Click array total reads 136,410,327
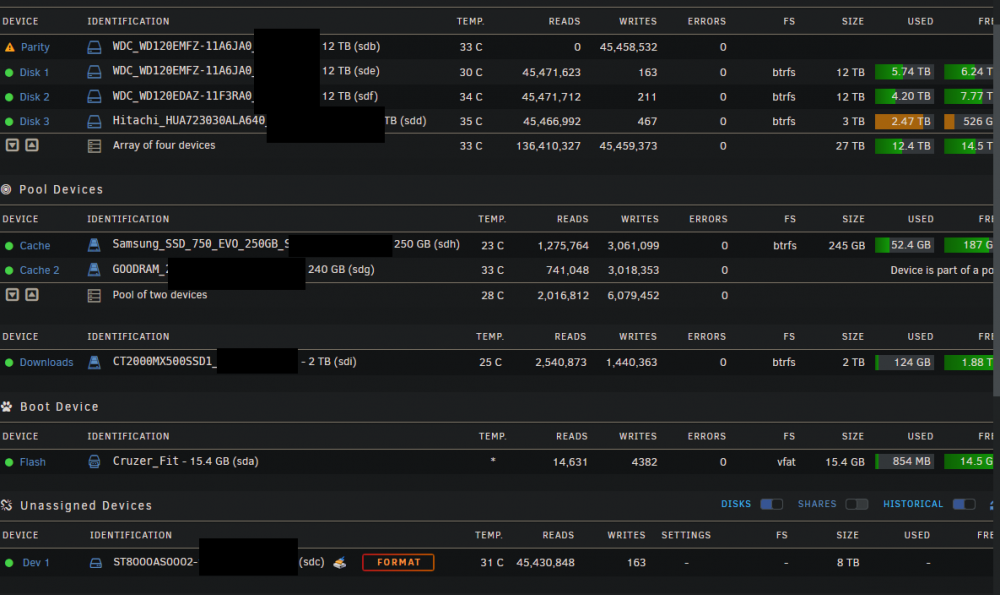This screenshot has height=595, width=1000. [x=548, y=146]
